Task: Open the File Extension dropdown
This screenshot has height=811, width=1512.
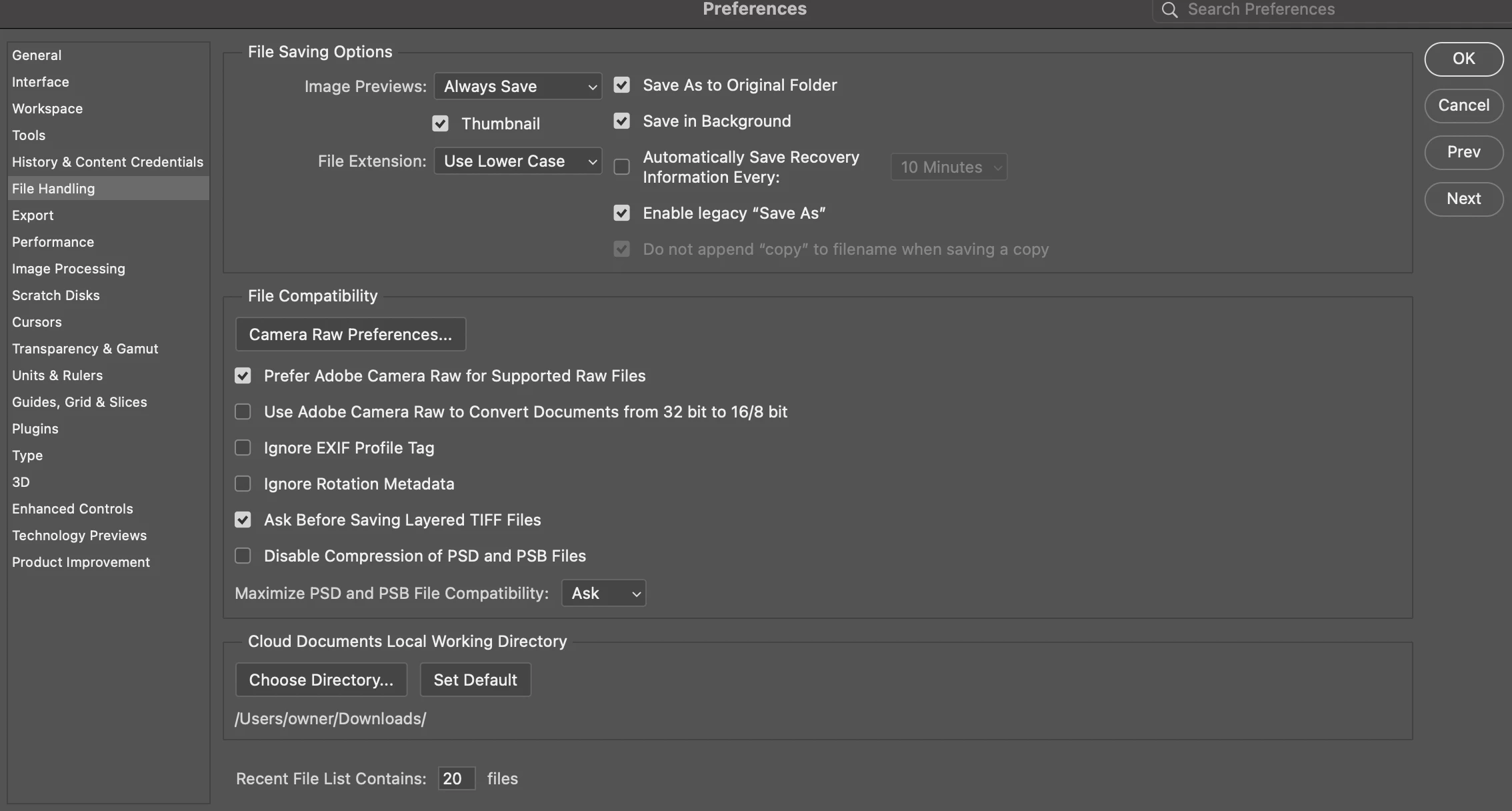Action: pos(518,161)
